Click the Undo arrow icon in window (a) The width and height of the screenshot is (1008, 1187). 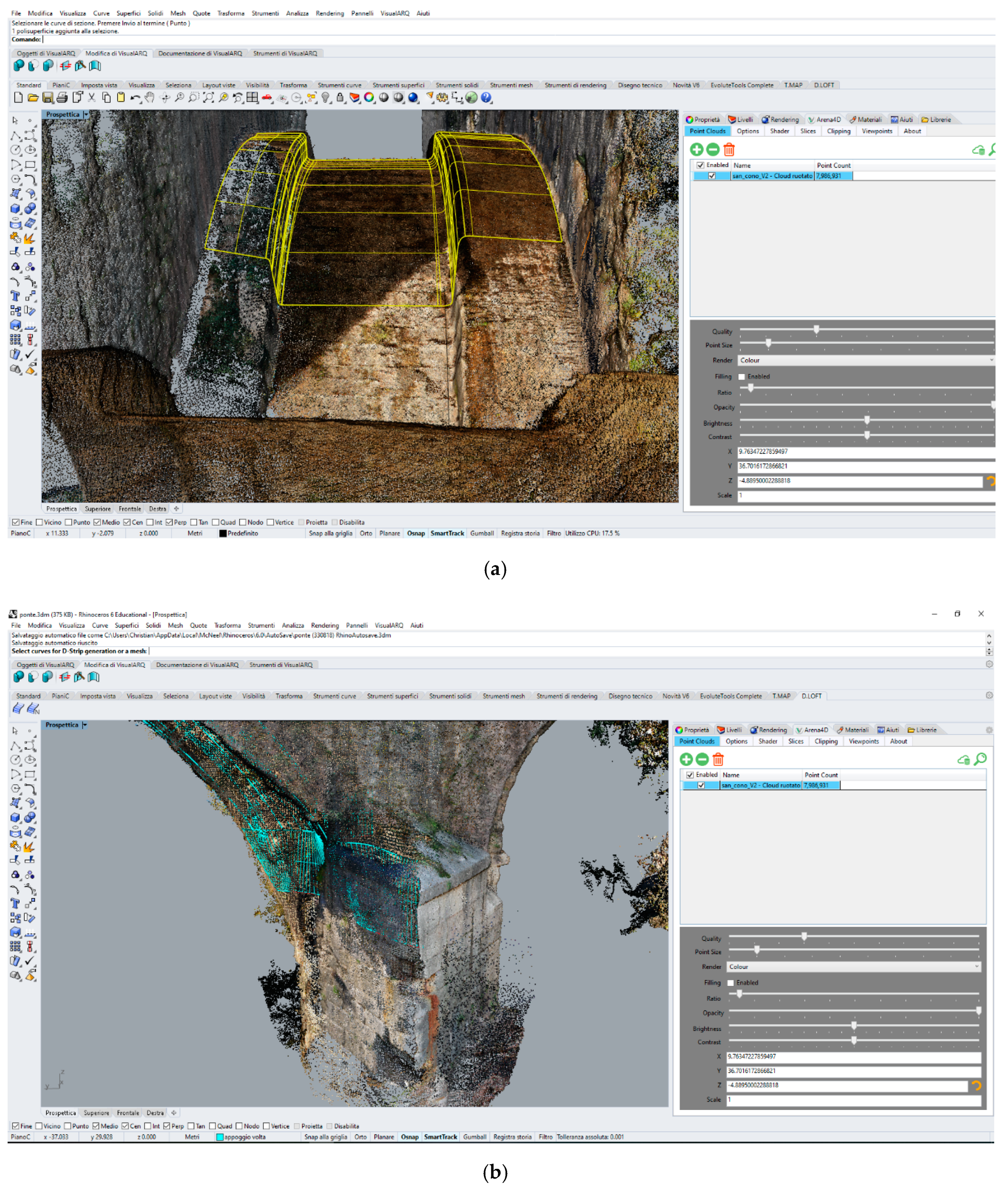[135, 98]
